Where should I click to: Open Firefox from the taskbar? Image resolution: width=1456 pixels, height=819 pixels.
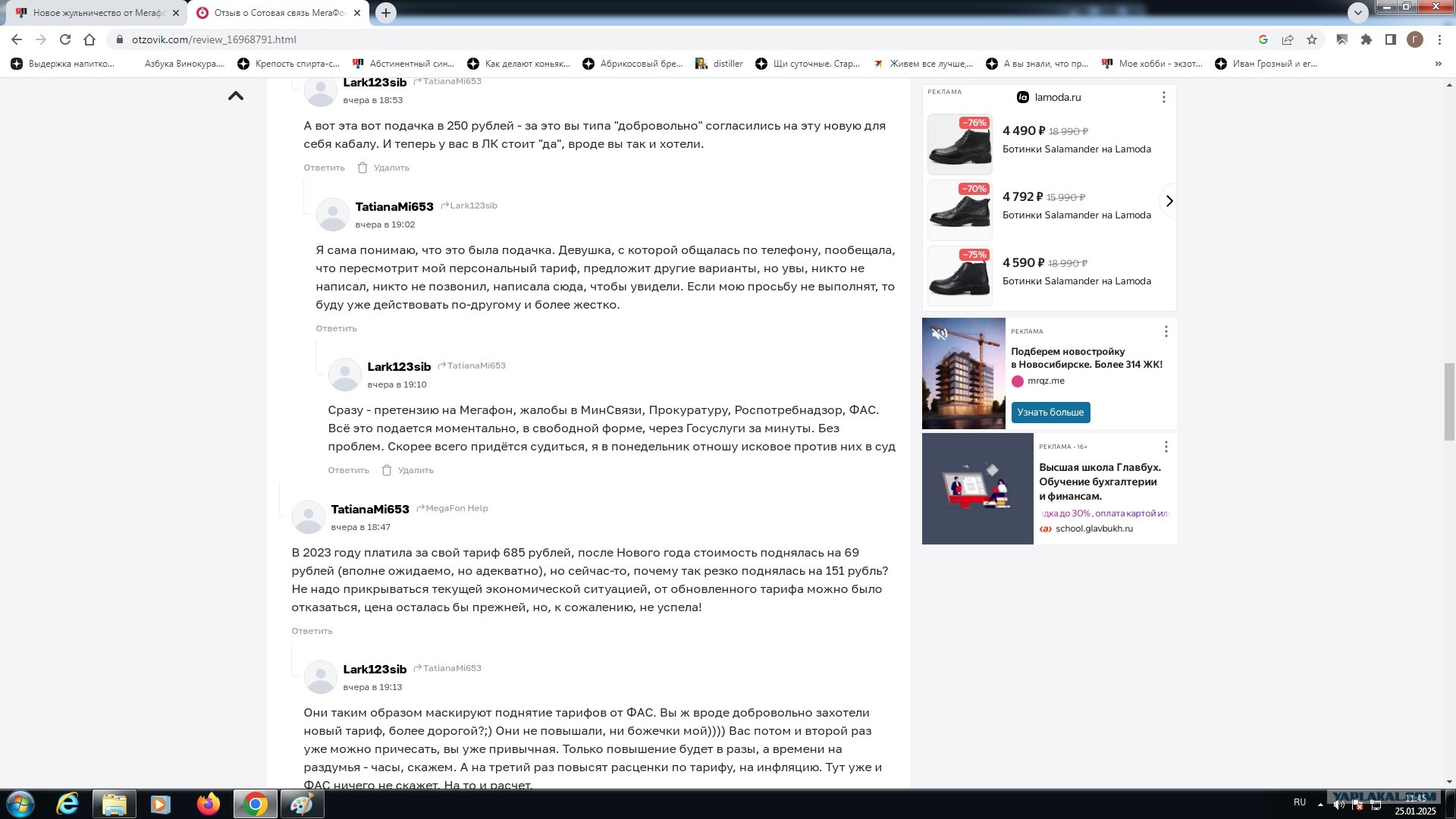click(x=208, y=804)
